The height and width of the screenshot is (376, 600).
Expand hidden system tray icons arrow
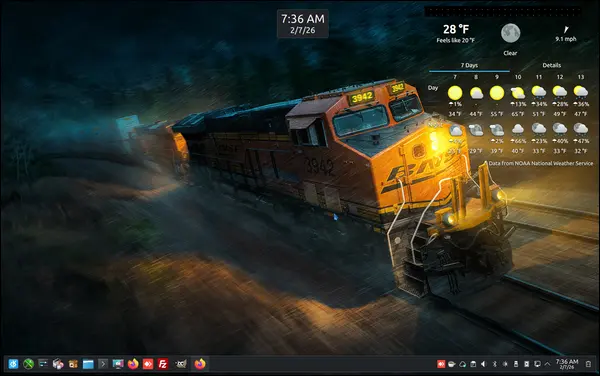(548, 364)
